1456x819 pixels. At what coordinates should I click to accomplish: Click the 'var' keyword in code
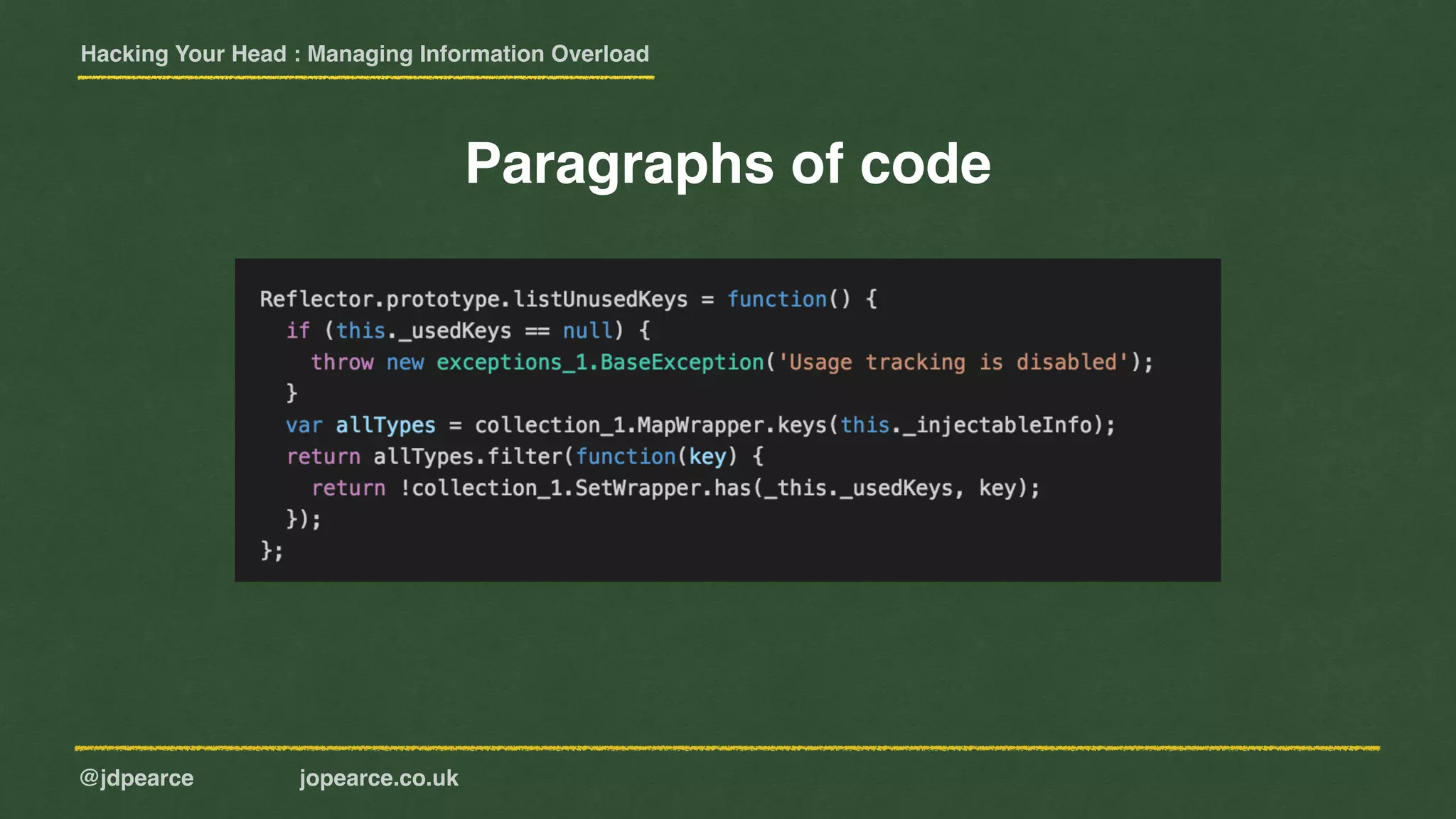(x=304, y=425)
